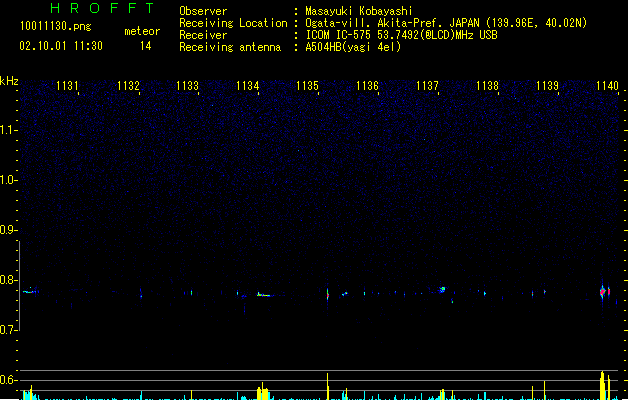Click time axis marker 1135
Viewport: 629px width, 400px height.
point(307,86)
